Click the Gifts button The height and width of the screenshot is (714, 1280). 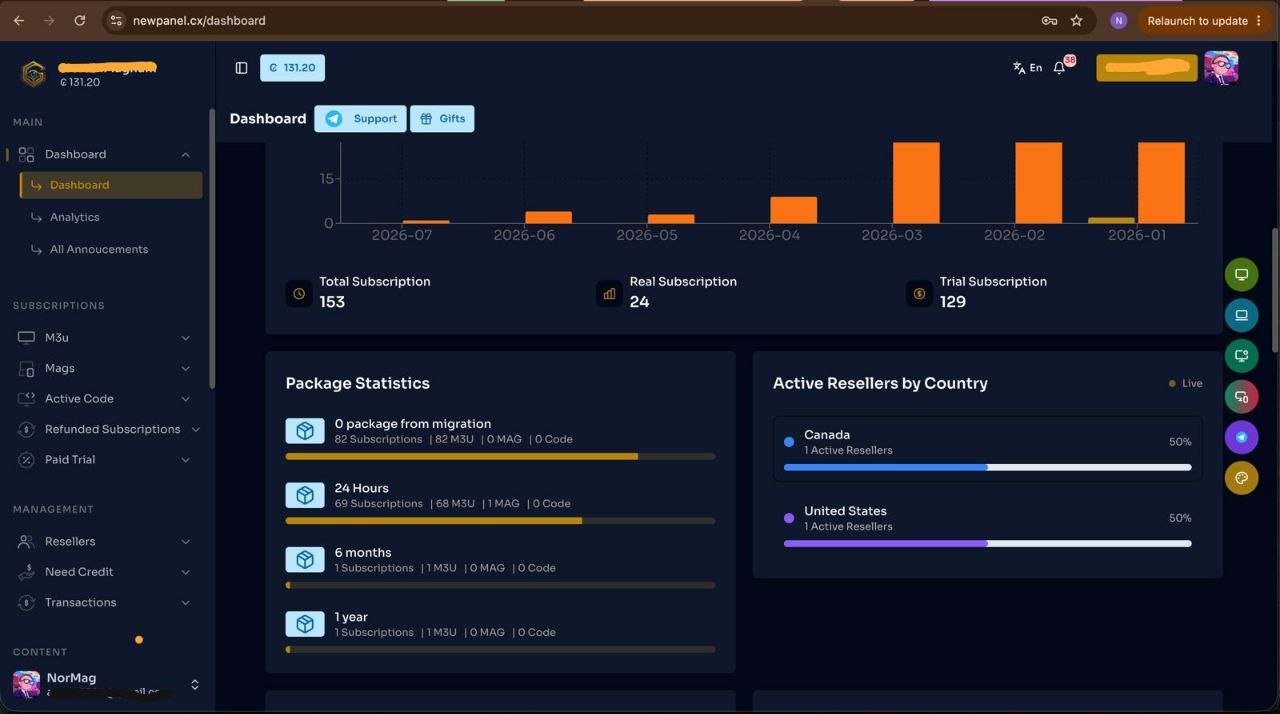(442, 118)
